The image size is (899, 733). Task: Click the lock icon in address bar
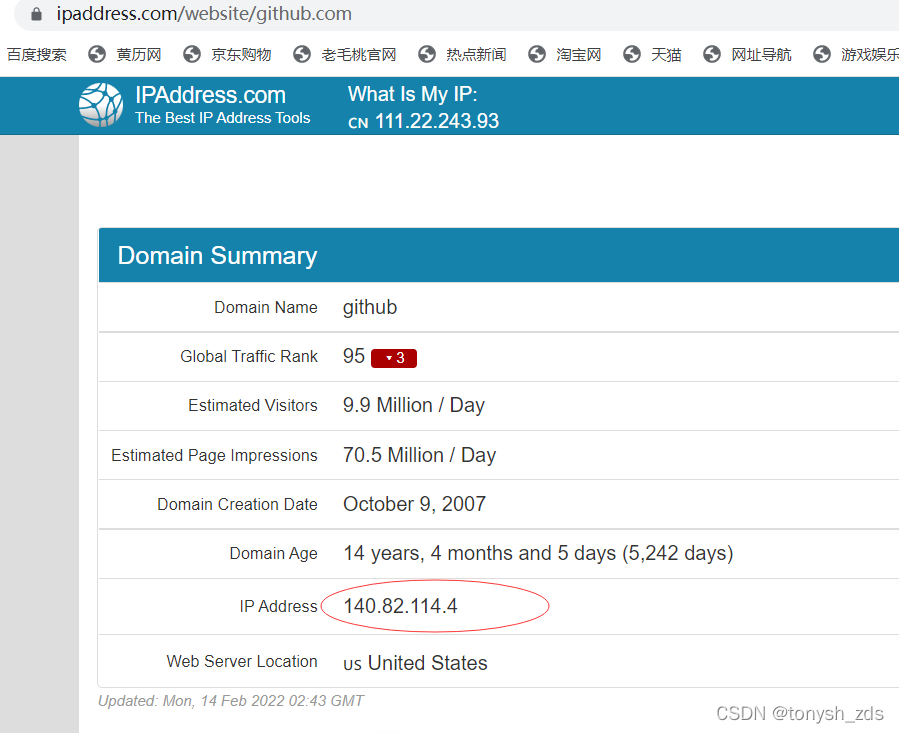36,14
